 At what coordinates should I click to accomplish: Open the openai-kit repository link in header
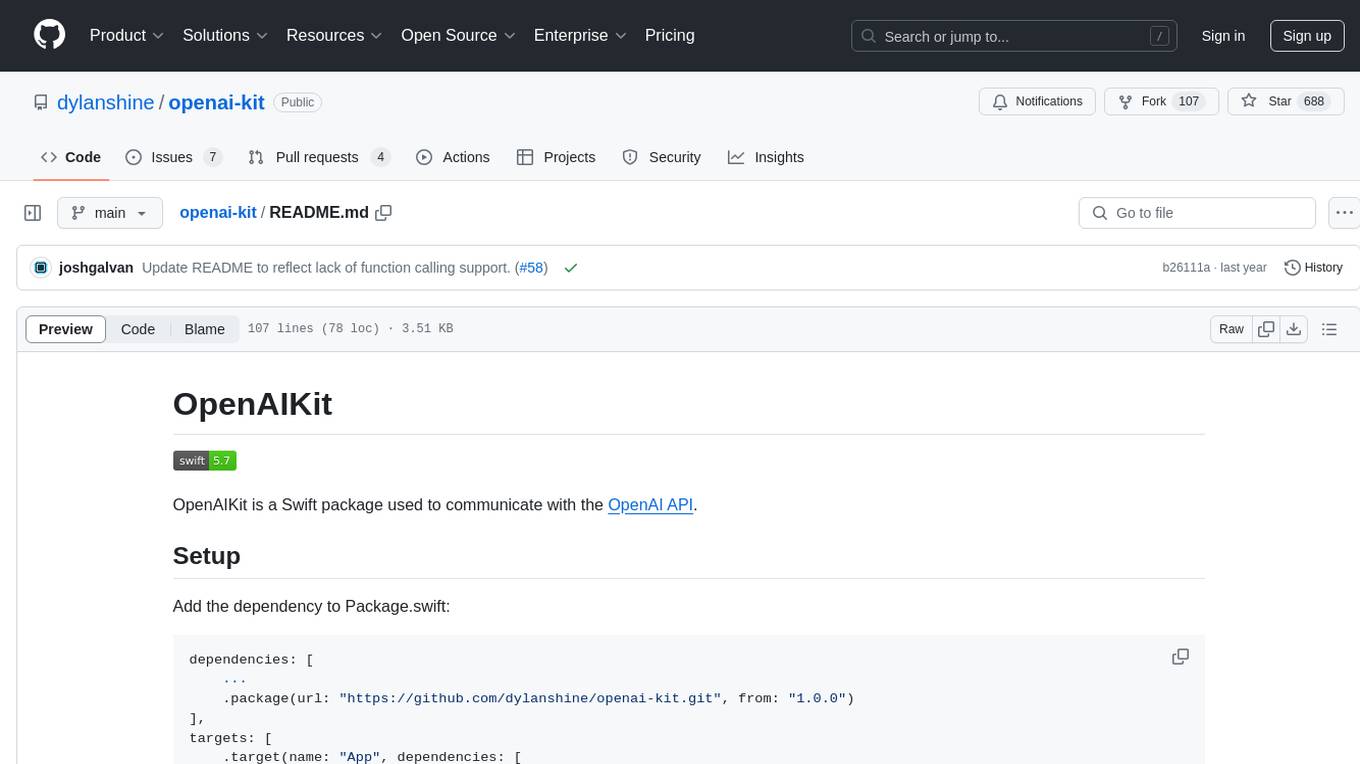pos(216,102)
